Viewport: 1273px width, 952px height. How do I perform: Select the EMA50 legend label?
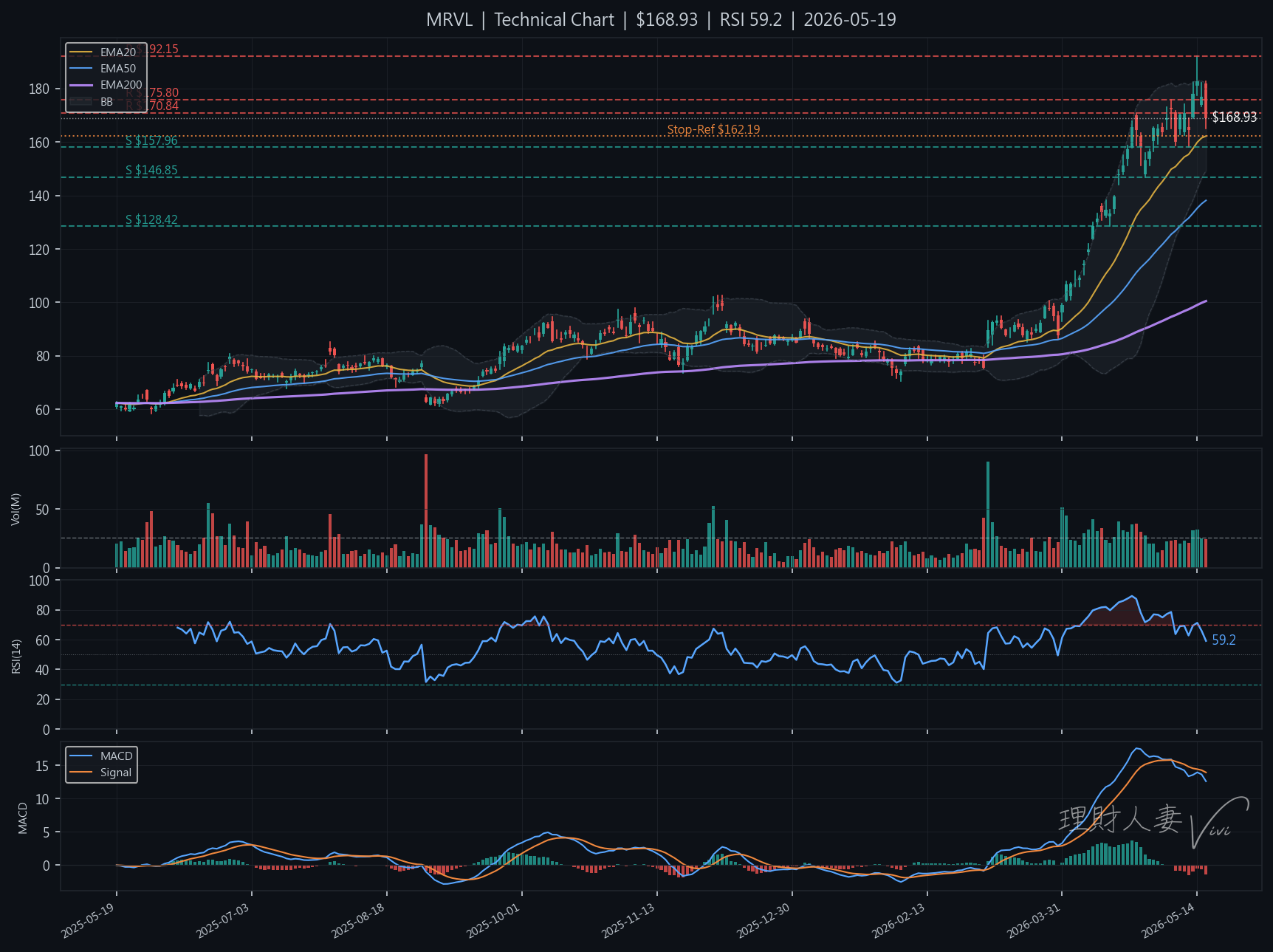[x=118, y=69]
